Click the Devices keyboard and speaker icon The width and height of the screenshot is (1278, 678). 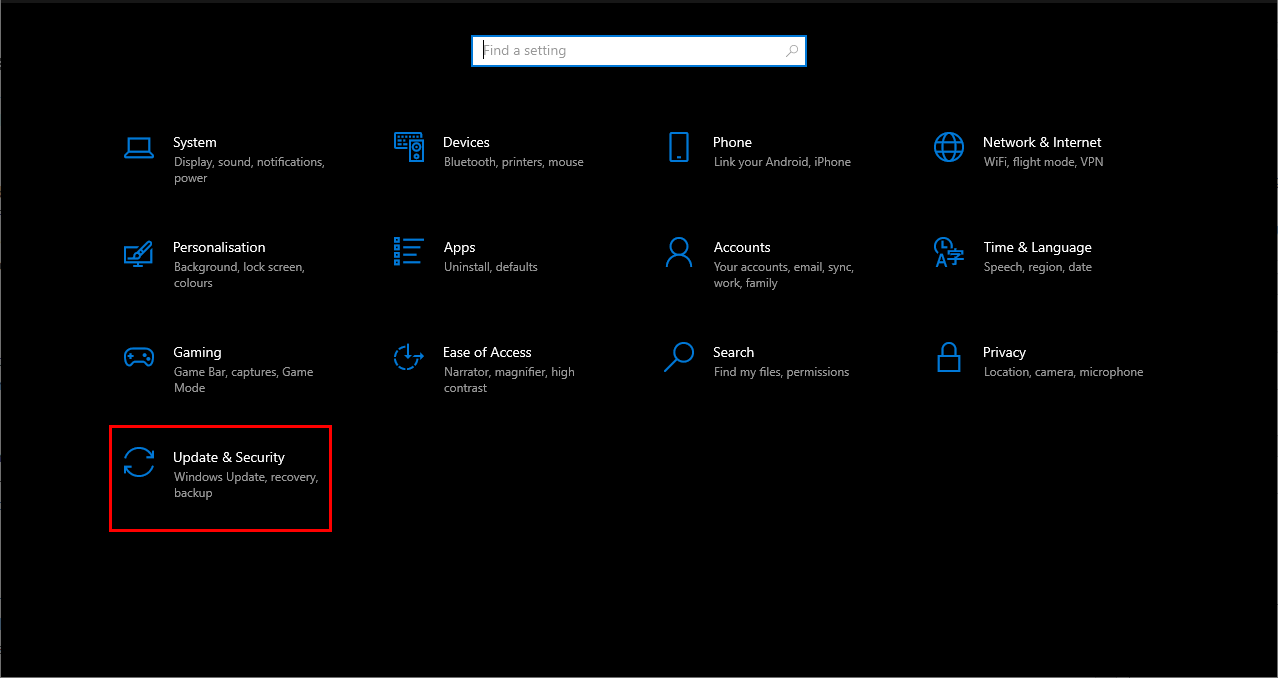pyautogui.click(x=409, y=147)
